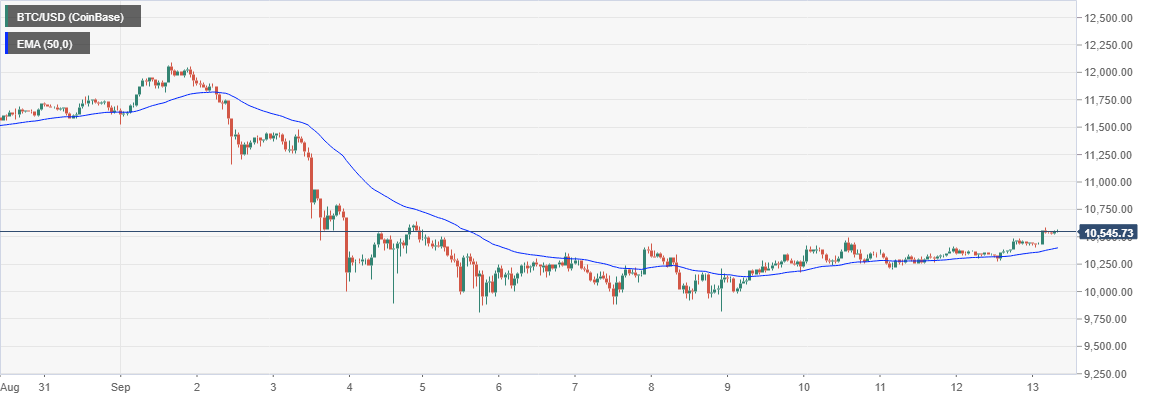Viewport: 1153px width, 400px height.
Task: Click the current price tag 10,545.73
Action: pos(1108,233)
